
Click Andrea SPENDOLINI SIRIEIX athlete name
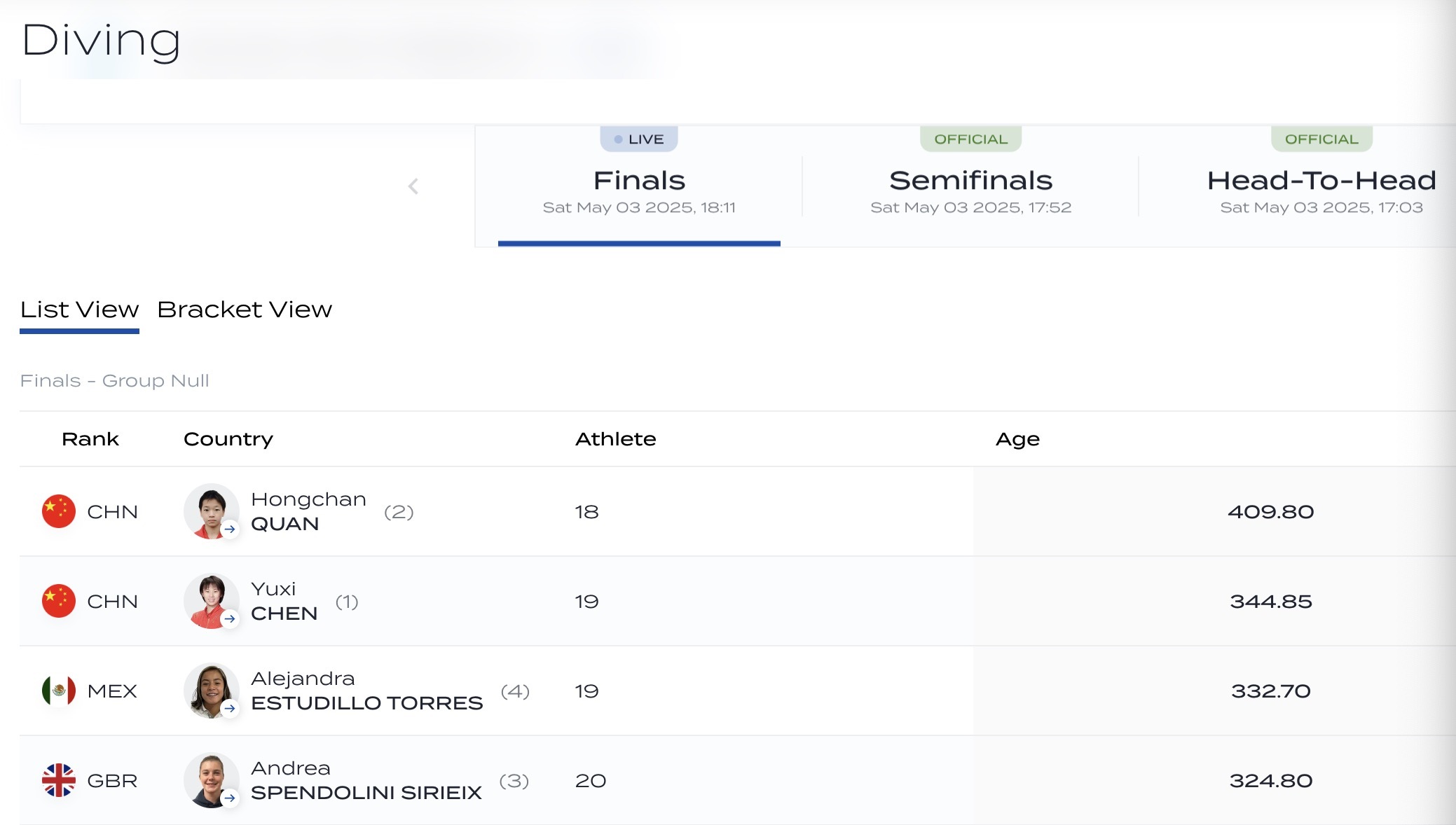tap(366, 780)
